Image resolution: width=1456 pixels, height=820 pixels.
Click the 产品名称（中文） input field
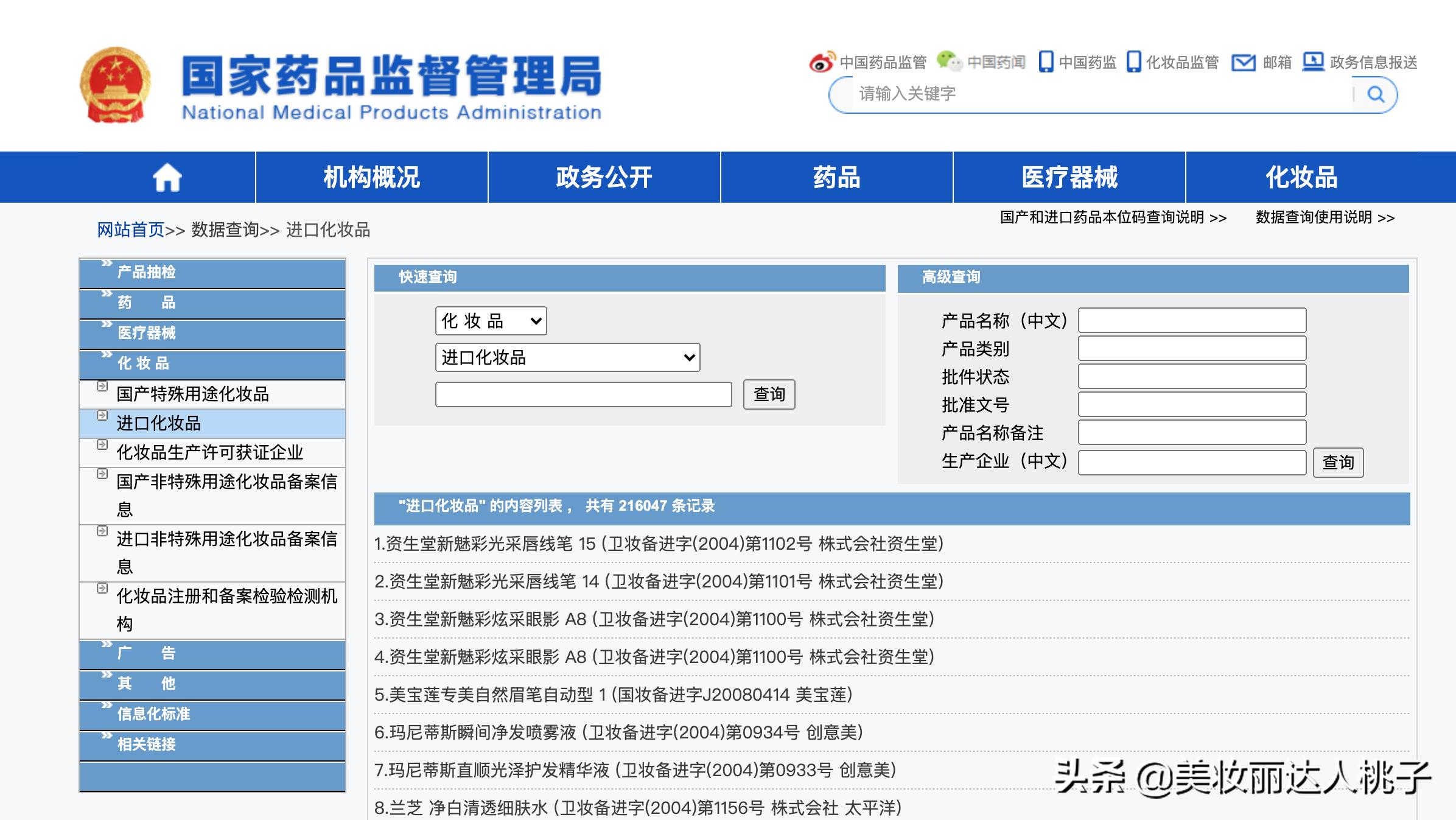pyautogui.click(x=1192, y=320)
